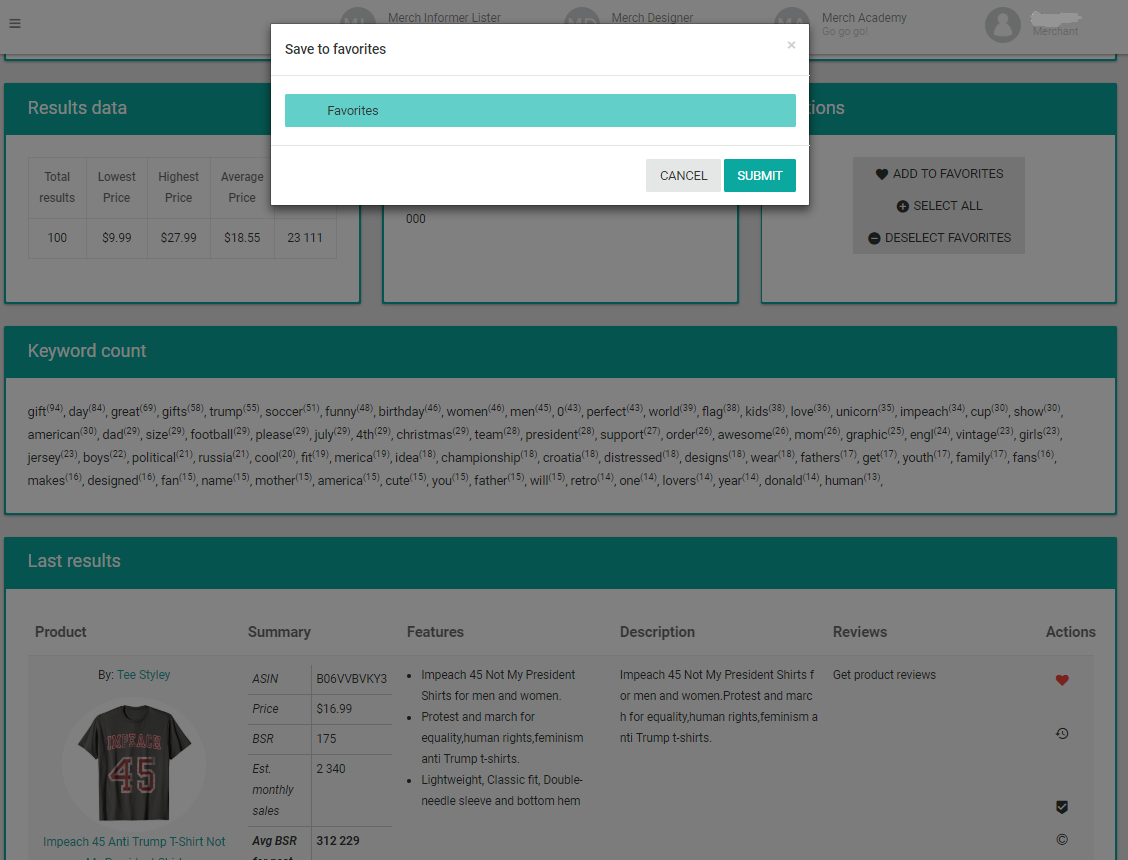Image resolution: width=1128 pixels, height=860 pixels.
Task: Click estimated monthly sales 2 340
Action: tap(330, 769)
